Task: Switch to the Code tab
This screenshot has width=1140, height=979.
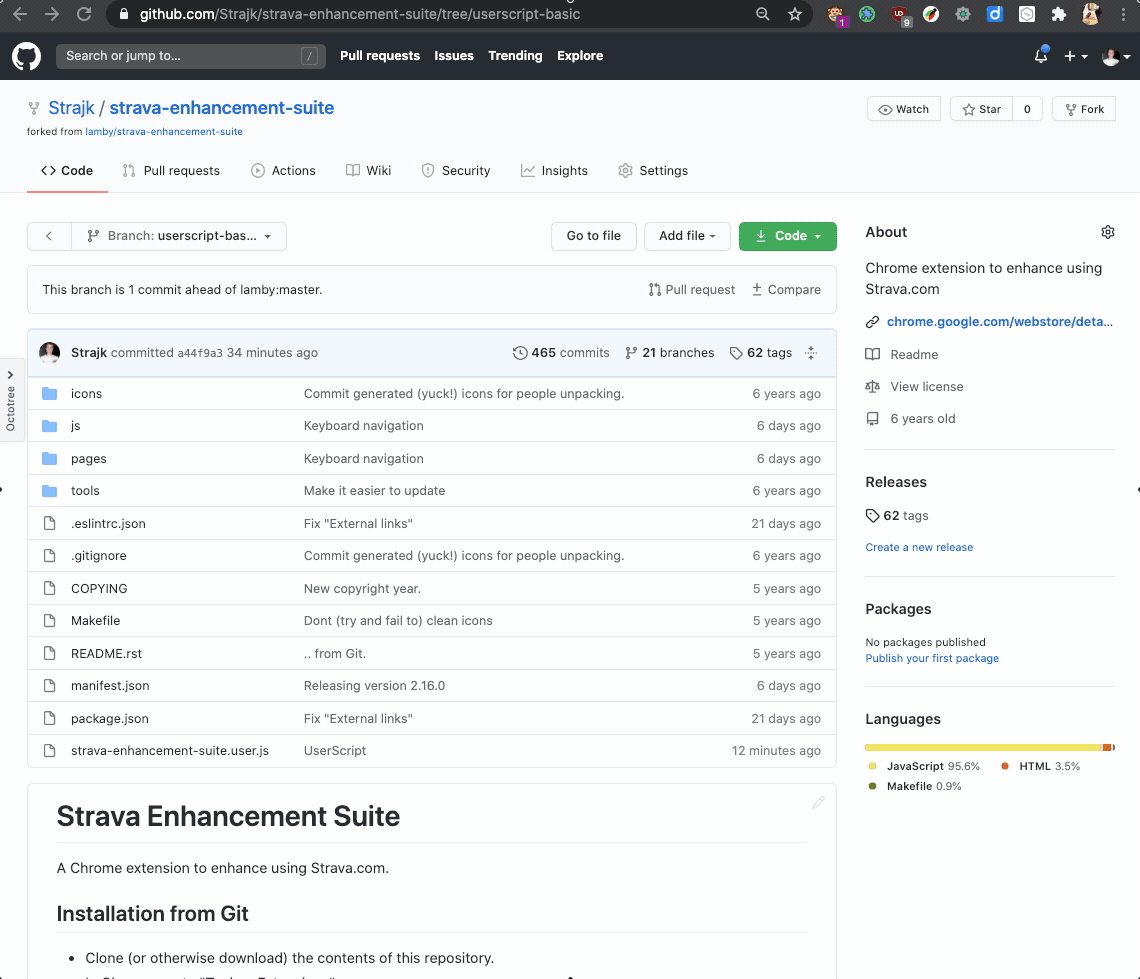Action: (67, 171)
